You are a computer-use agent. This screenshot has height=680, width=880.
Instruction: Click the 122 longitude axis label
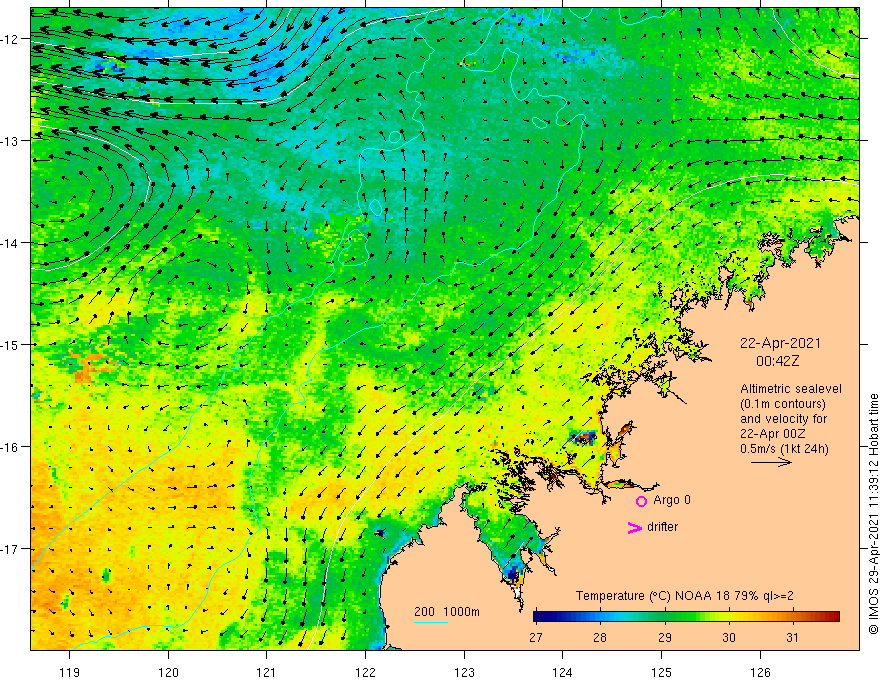coord(365,672)
